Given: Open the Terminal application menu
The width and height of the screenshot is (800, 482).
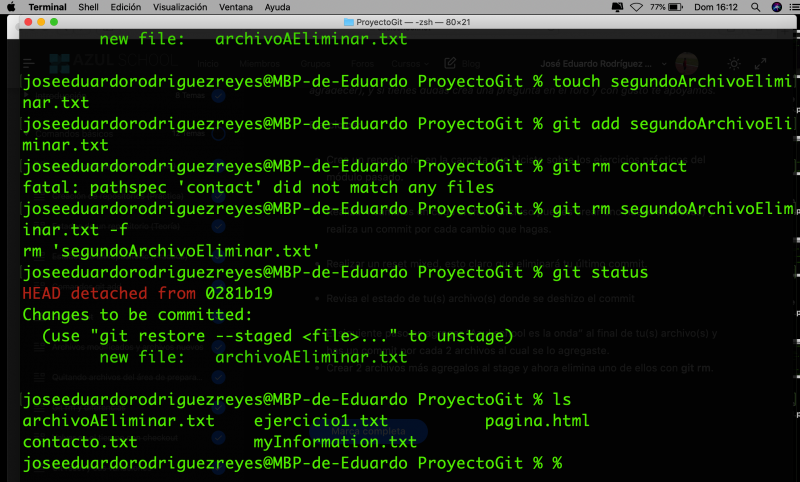Looking at the screenshot, I should [47, 7].
